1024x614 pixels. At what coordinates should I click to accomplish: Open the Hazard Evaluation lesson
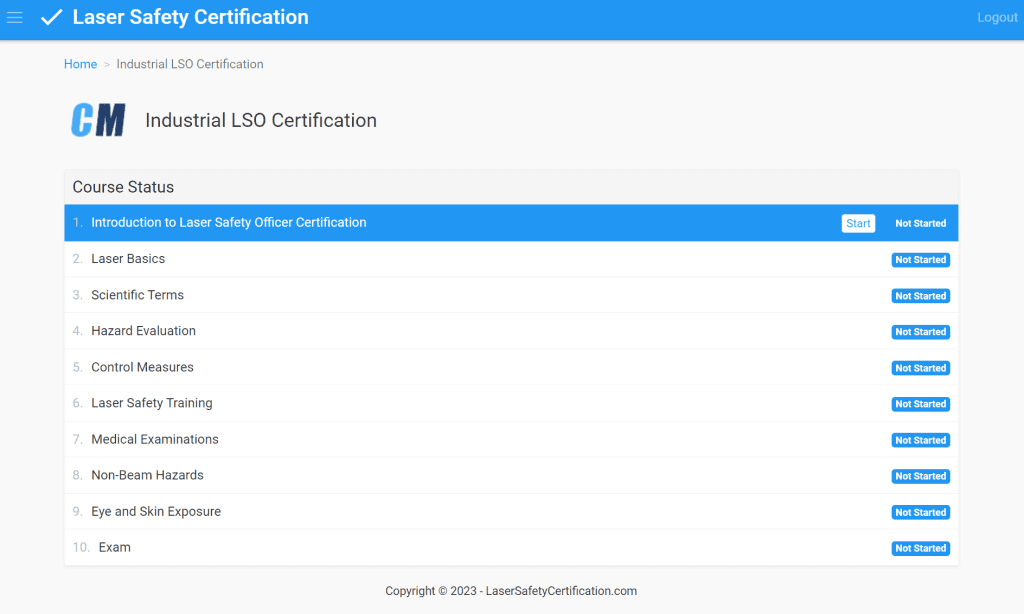pos(144,331)
